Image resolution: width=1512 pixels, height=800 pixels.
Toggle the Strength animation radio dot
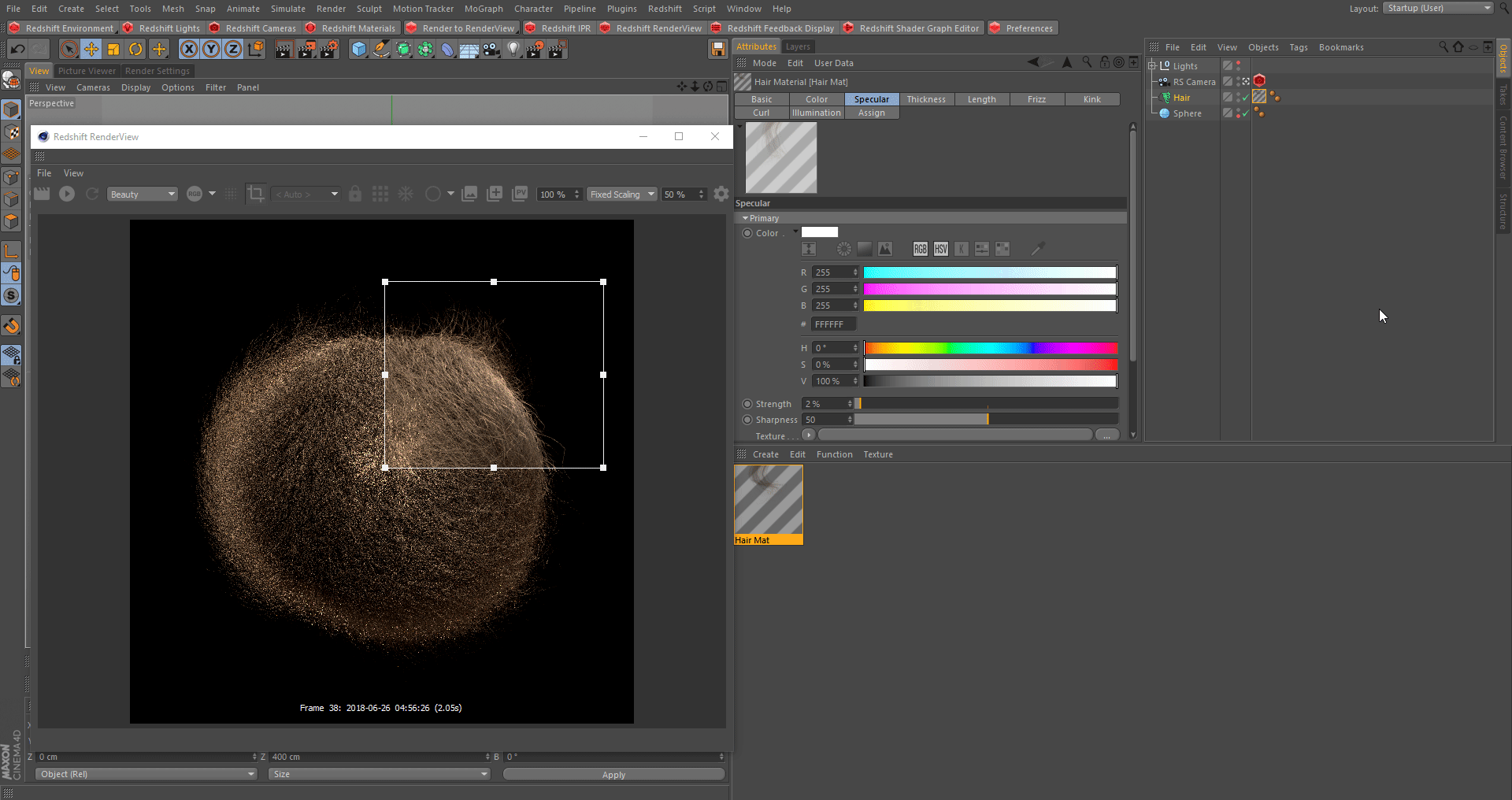[747, 404]
